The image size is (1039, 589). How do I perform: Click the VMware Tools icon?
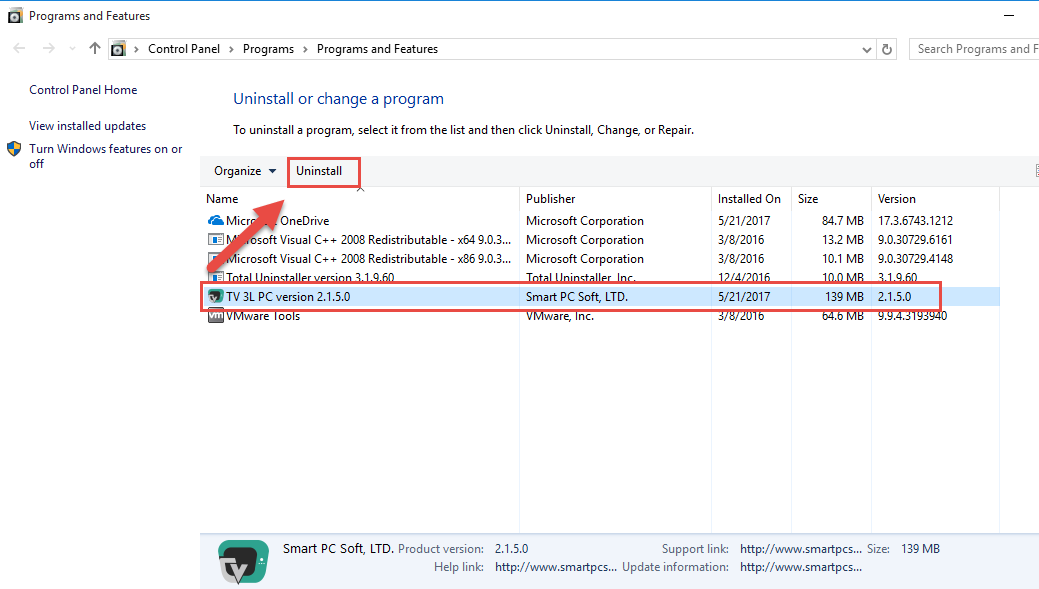pyautogui.click(x=215, y=316)
